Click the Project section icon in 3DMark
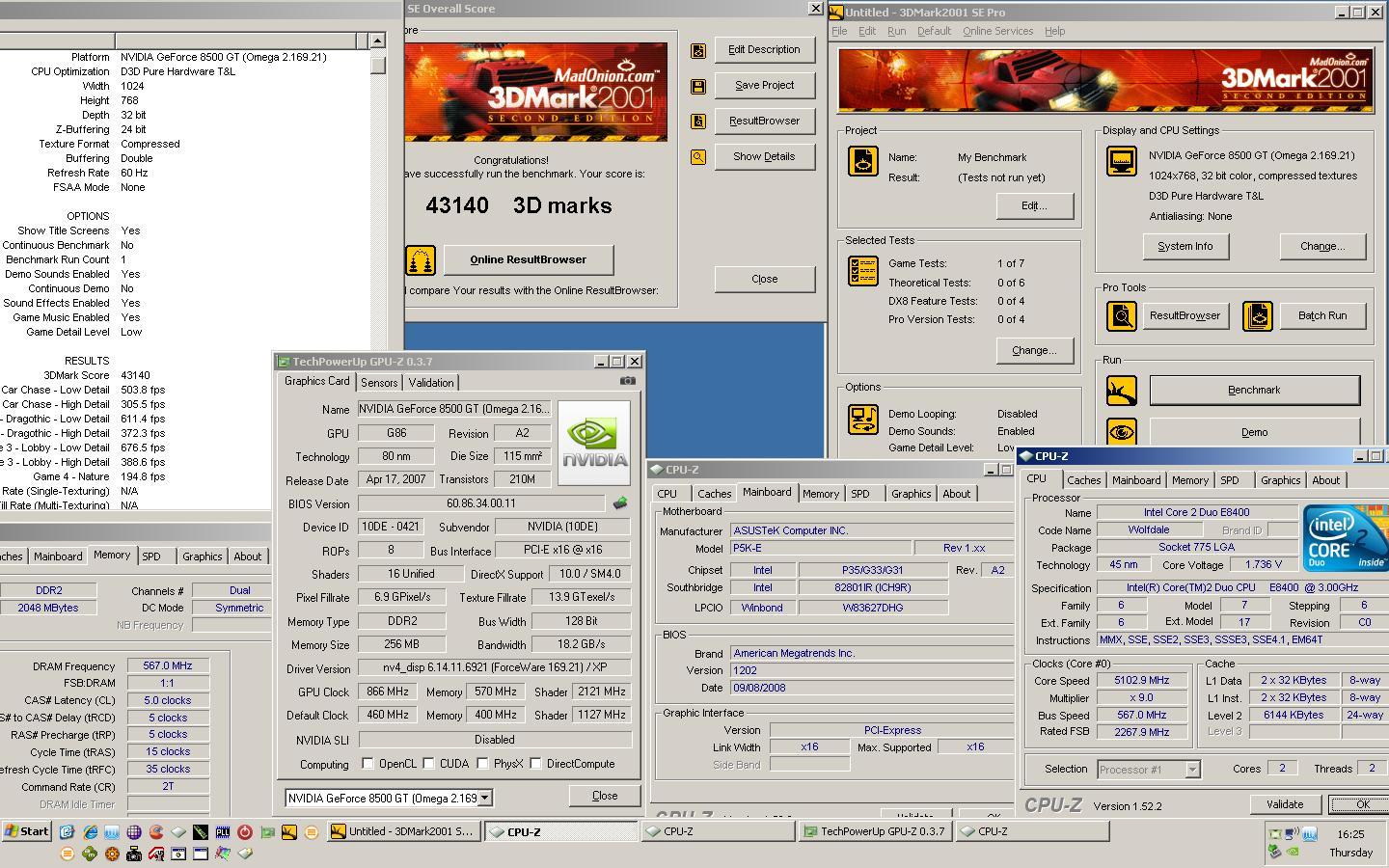This screenshot has width=1389, height=868. [x=863, y=160]
